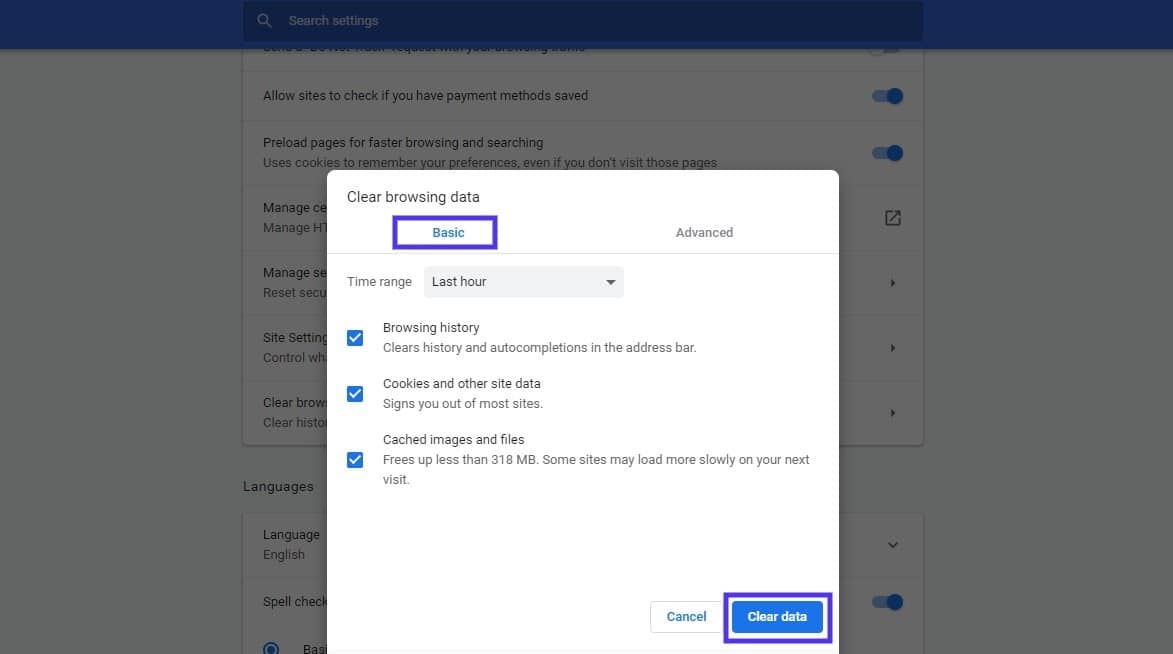Open the Time range combo box
This screenshot has height=654, width=1173.
(522, 282)
